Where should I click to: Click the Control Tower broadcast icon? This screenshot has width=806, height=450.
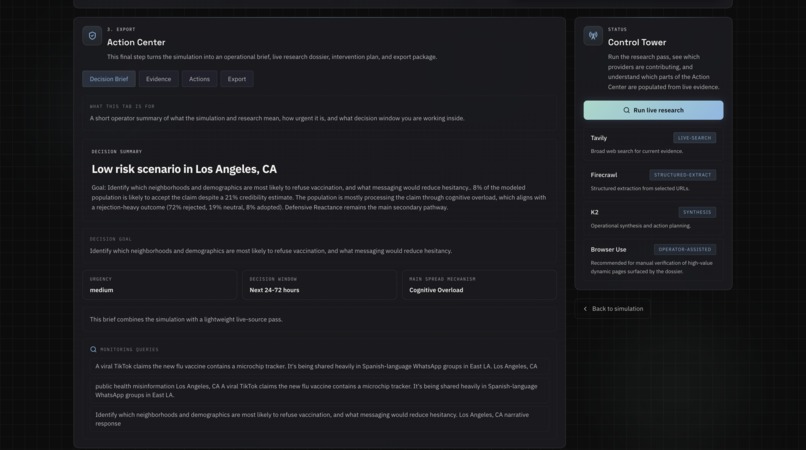coord(593,36)
